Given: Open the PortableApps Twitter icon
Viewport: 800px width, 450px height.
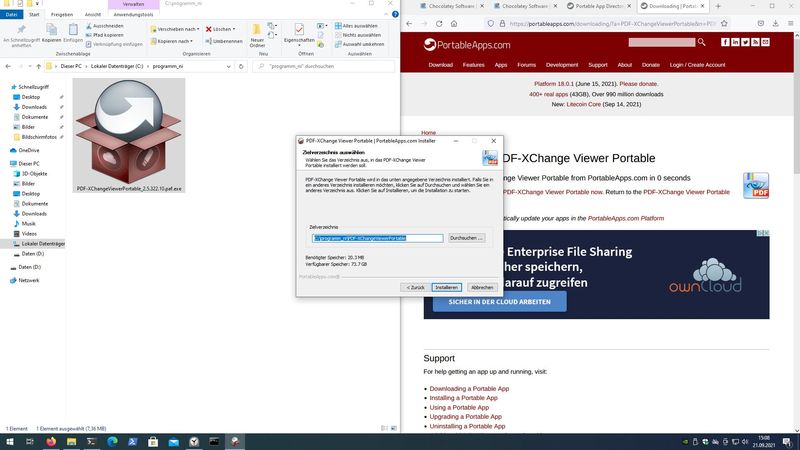Looking at the screenshot, I should (745, 42).
